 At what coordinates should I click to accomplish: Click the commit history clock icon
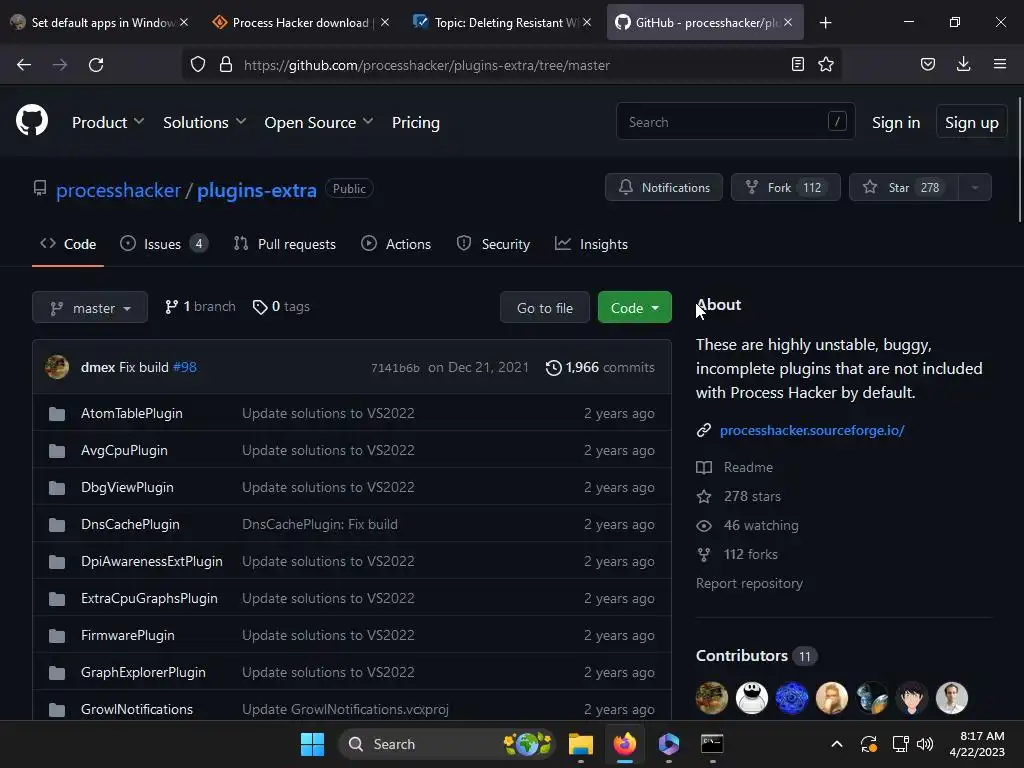[x=553, y=368]
